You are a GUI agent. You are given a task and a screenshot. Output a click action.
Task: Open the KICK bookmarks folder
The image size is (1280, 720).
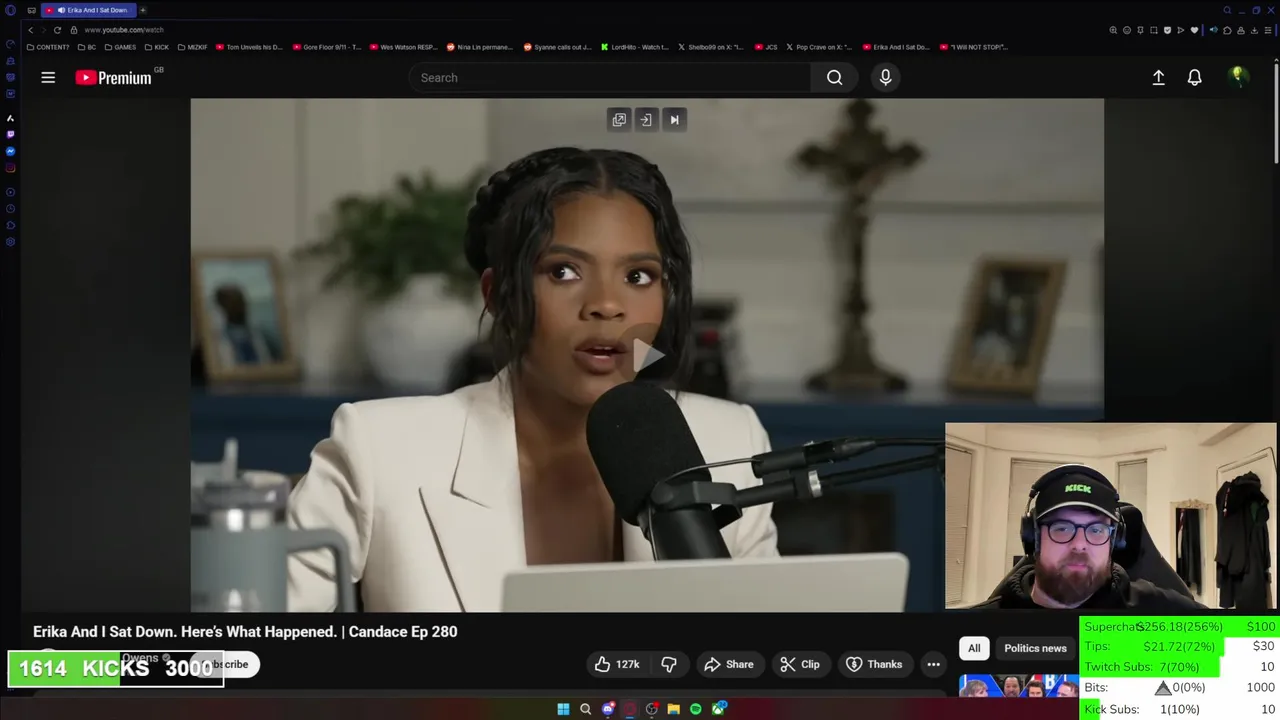(157, 47)
